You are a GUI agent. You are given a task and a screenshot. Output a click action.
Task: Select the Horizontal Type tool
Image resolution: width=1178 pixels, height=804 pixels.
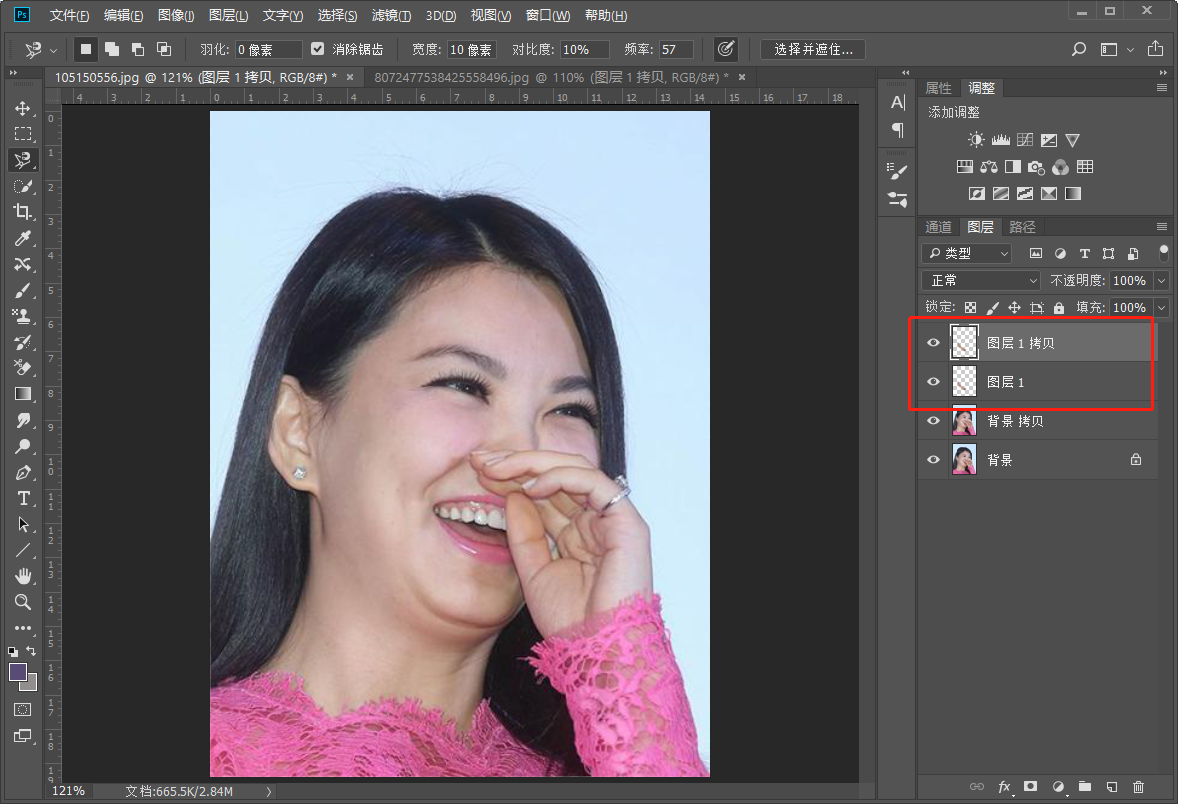point(22,498)
